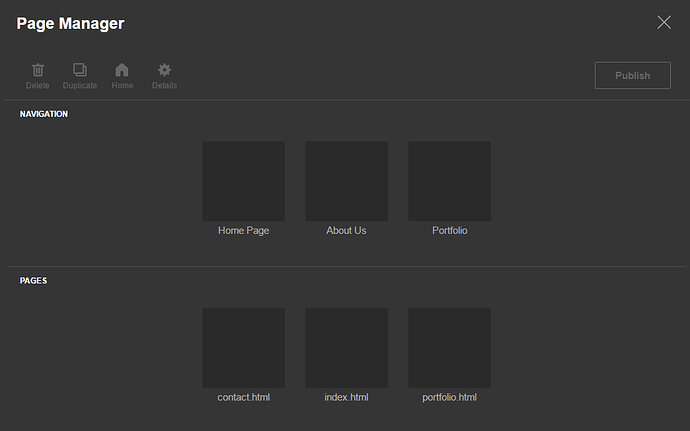Screen dimensions: 690x431
Task: Select the Home Page navigation thumbnail
Action: coord(243,181)
